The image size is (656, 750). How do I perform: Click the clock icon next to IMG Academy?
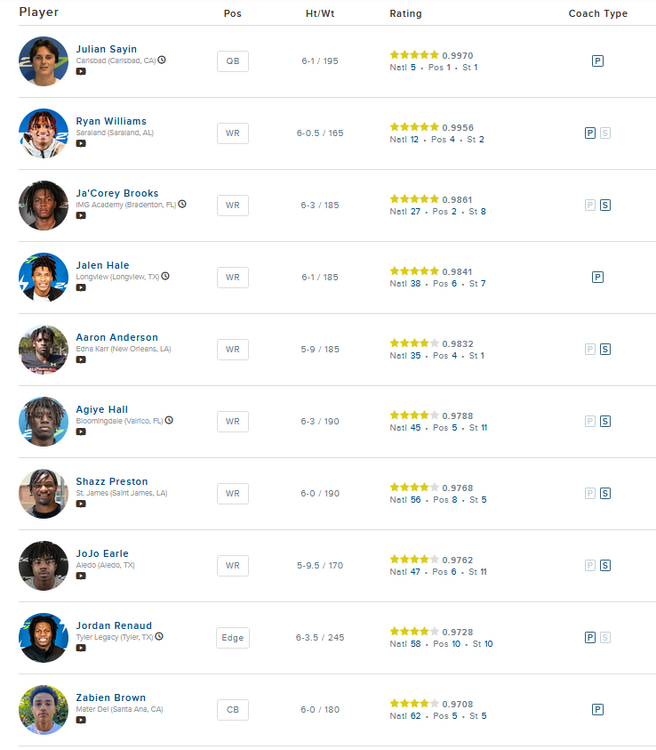(182, 204)
